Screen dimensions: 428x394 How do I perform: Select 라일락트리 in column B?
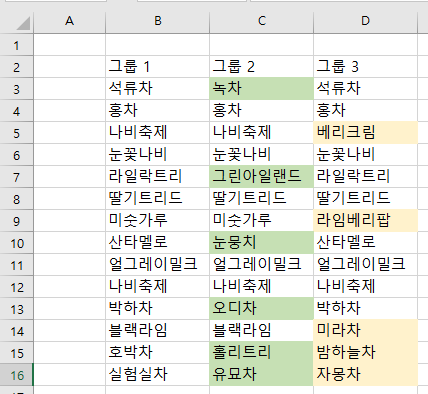[158, 177]
